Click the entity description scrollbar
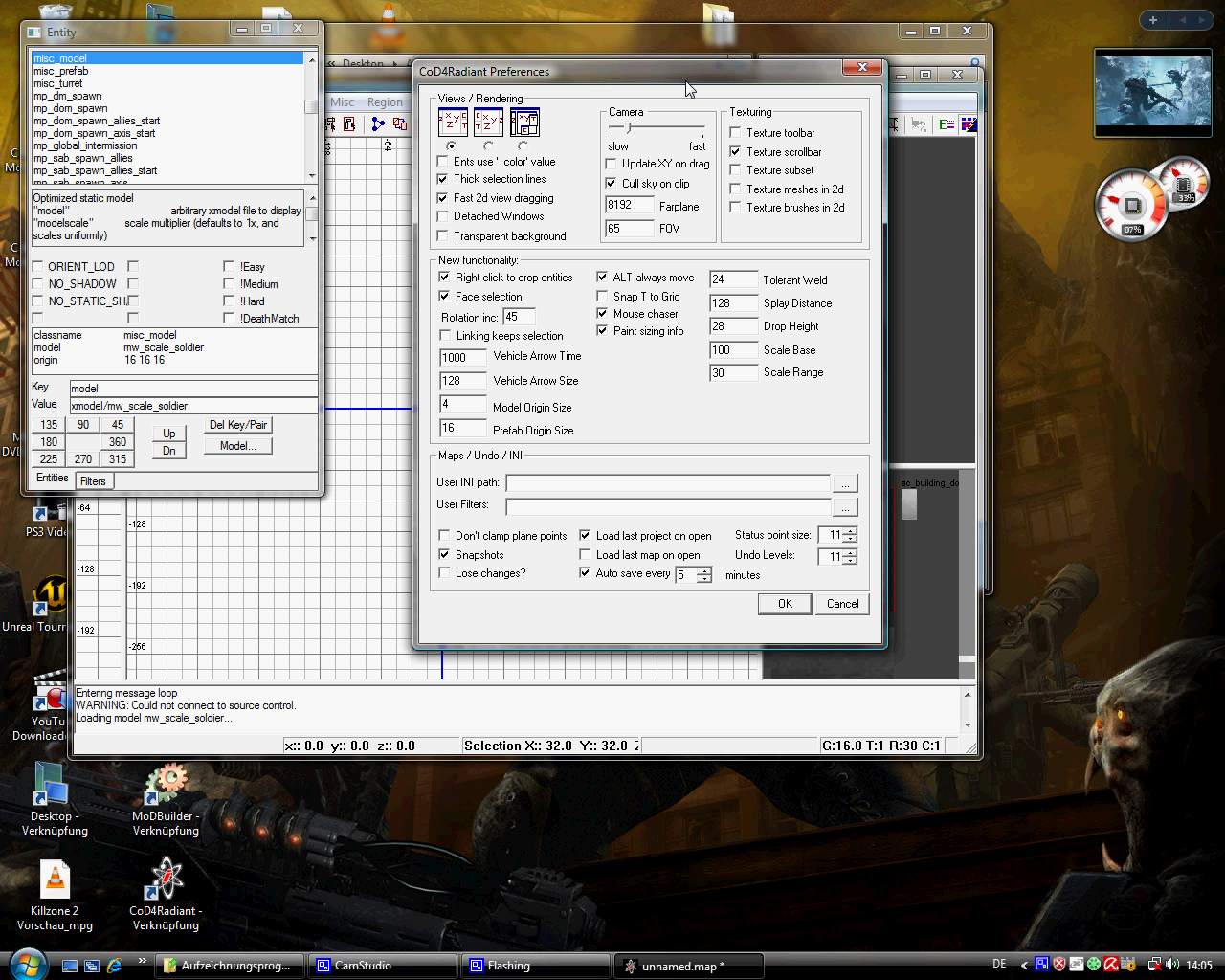This screenshot has height=980, width=1225. click(x=311, y=218)
